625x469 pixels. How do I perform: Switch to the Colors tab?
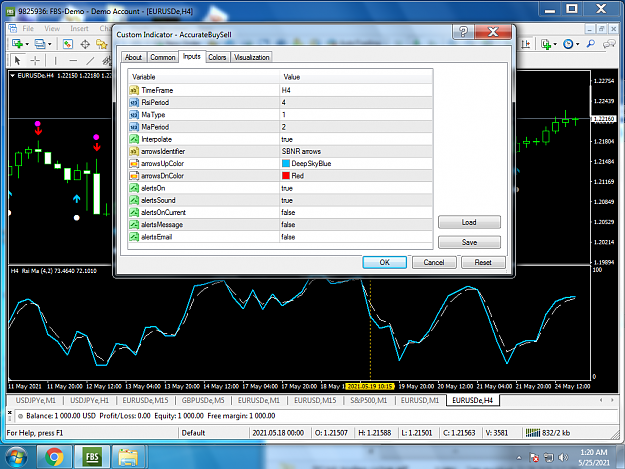pos(217,57)
